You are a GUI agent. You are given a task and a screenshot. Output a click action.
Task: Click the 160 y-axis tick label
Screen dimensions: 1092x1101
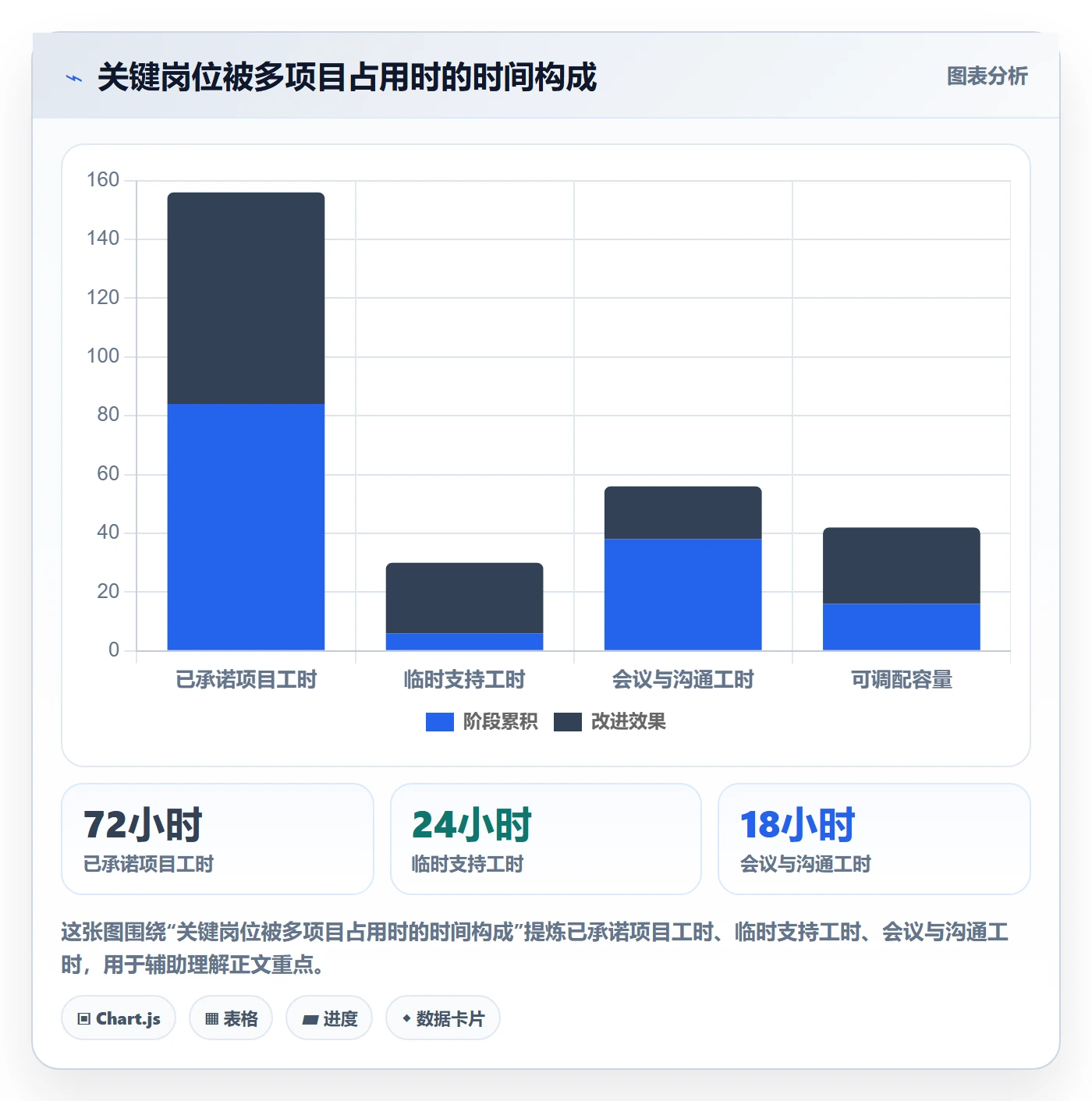(103, 180)
